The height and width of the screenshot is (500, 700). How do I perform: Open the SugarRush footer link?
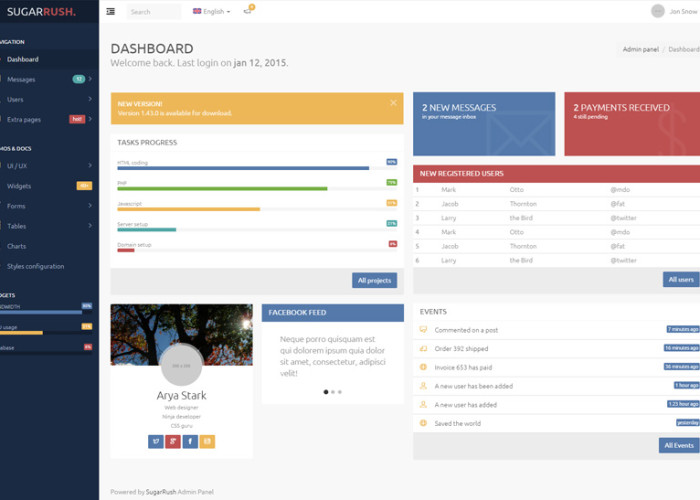pos(161,492)
